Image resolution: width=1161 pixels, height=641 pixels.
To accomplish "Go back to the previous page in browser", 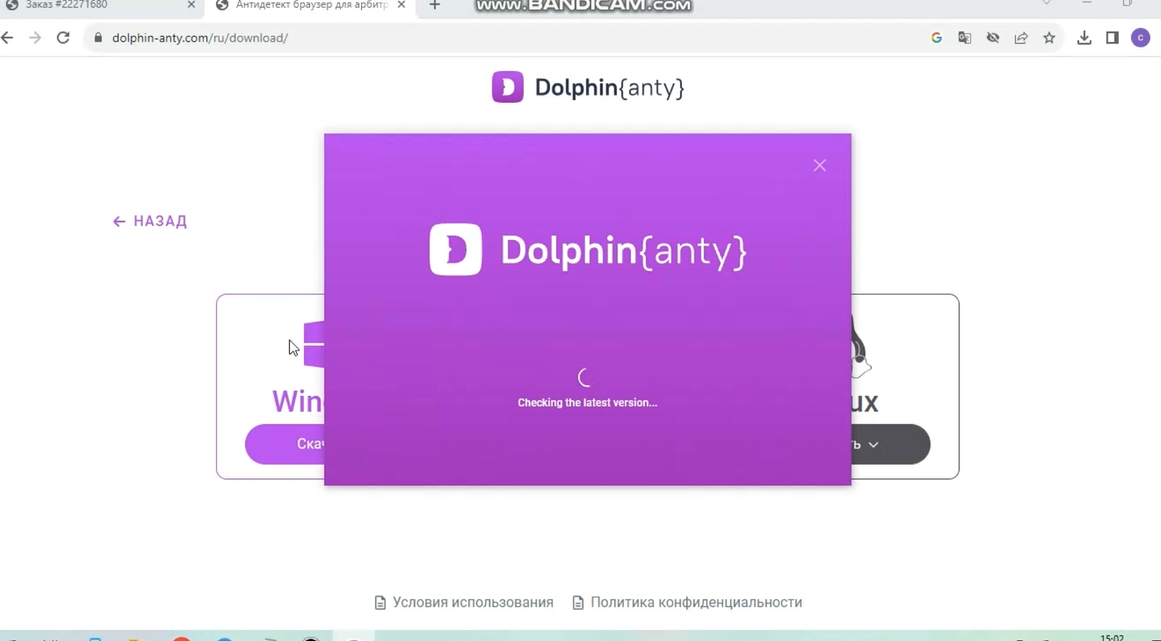I will (x=7, y=38).
